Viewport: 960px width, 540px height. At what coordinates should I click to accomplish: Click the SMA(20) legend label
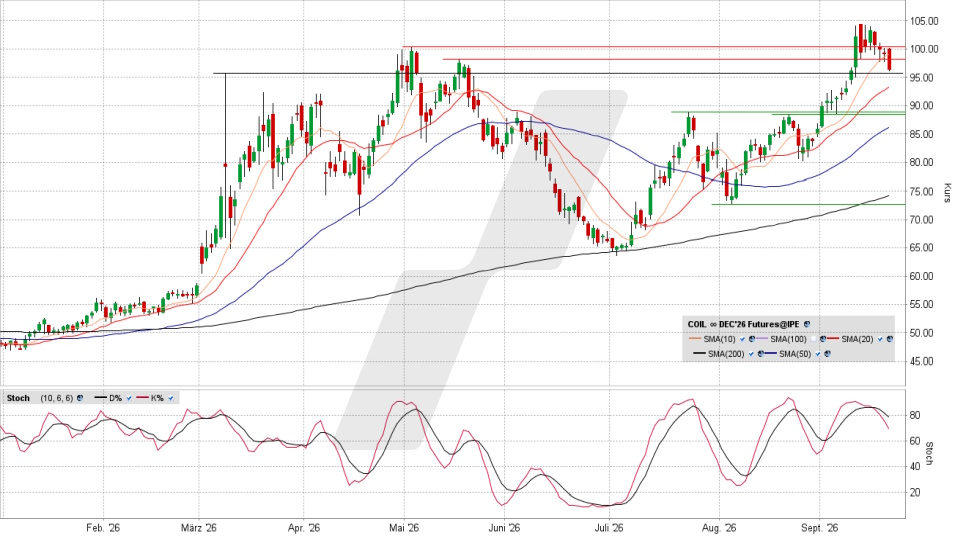coord(857,339)
